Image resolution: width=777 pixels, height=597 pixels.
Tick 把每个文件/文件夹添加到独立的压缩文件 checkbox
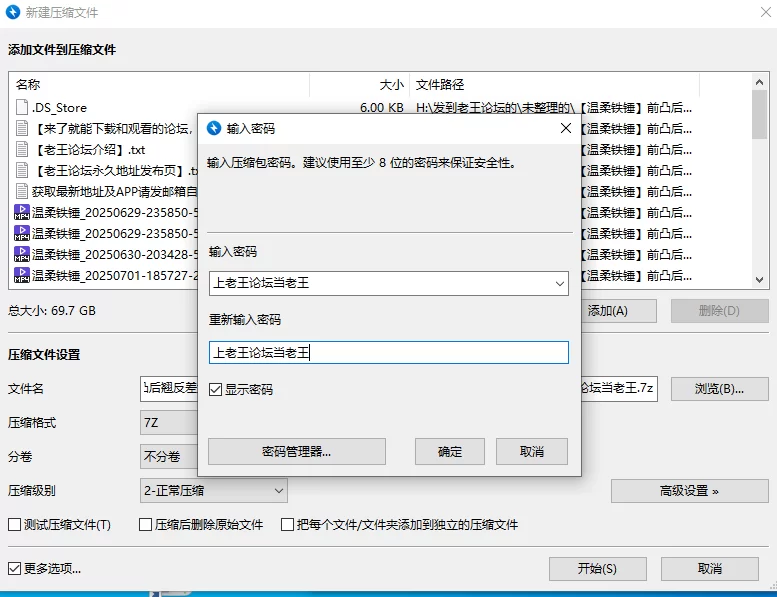(x=287, y=524)
